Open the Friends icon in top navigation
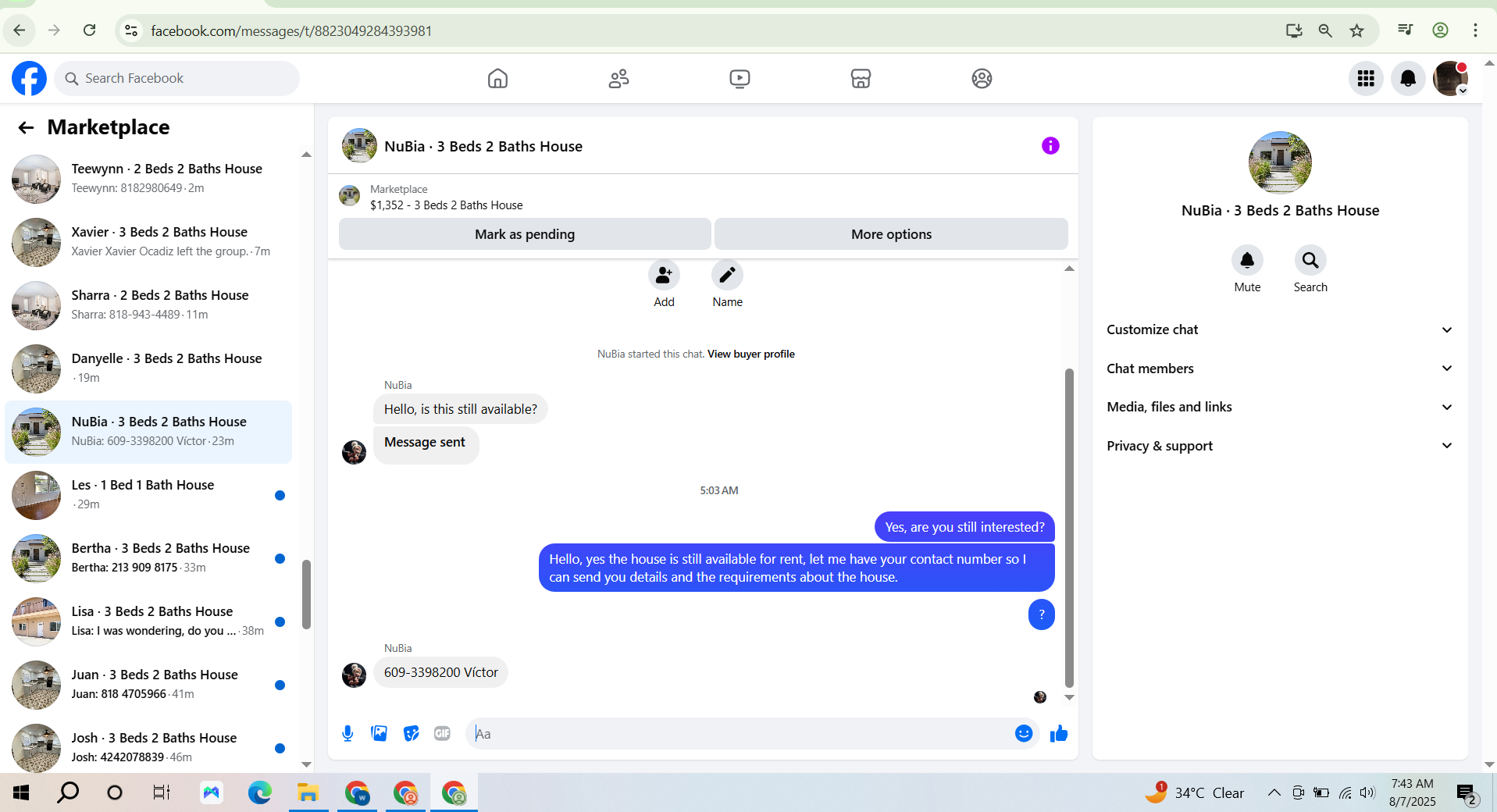 pyautogui.click(x=618, y=78)
